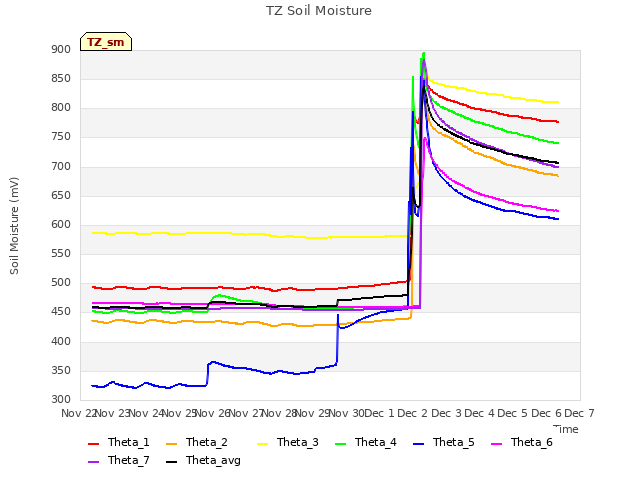Click the purple Theta_7 legend color marker

click(x=93, y=462)
